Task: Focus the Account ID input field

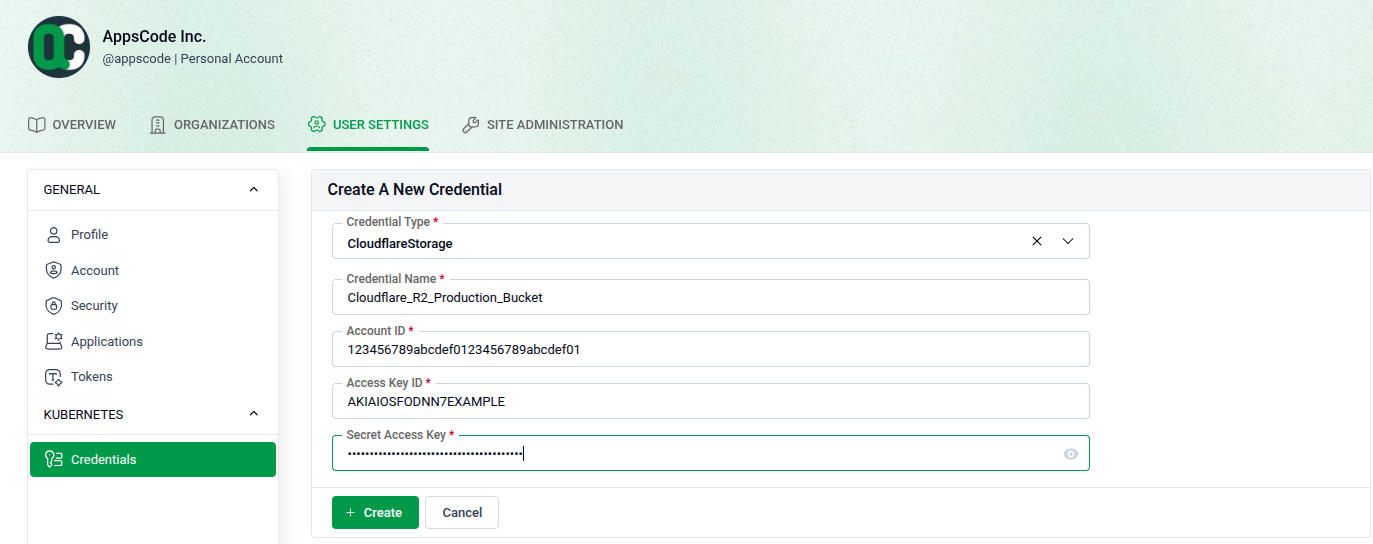Action: click(x=710, y=349)
